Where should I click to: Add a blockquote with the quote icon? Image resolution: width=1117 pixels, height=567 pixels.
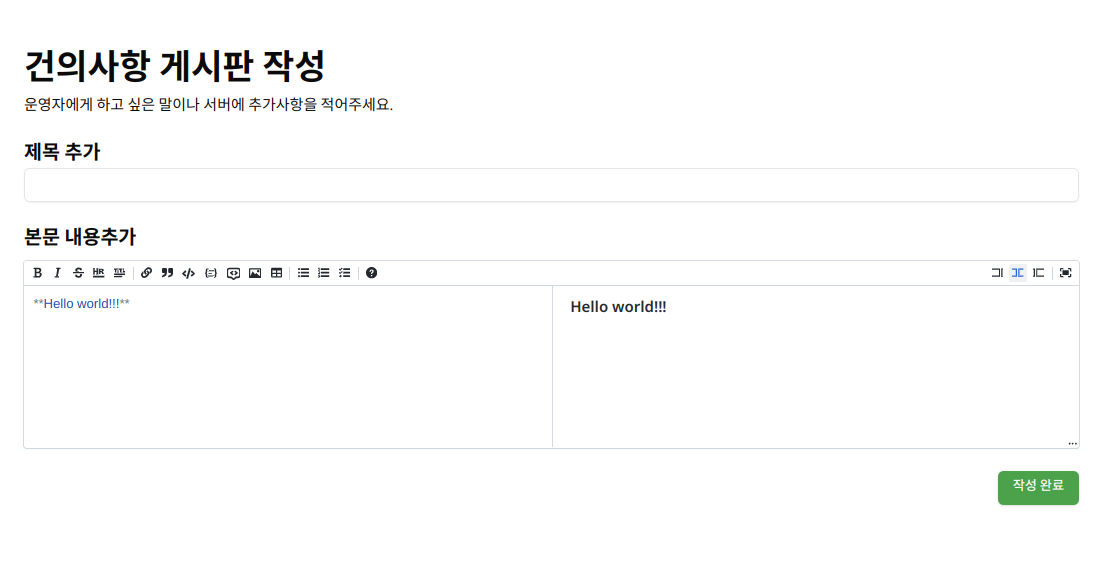167,273
